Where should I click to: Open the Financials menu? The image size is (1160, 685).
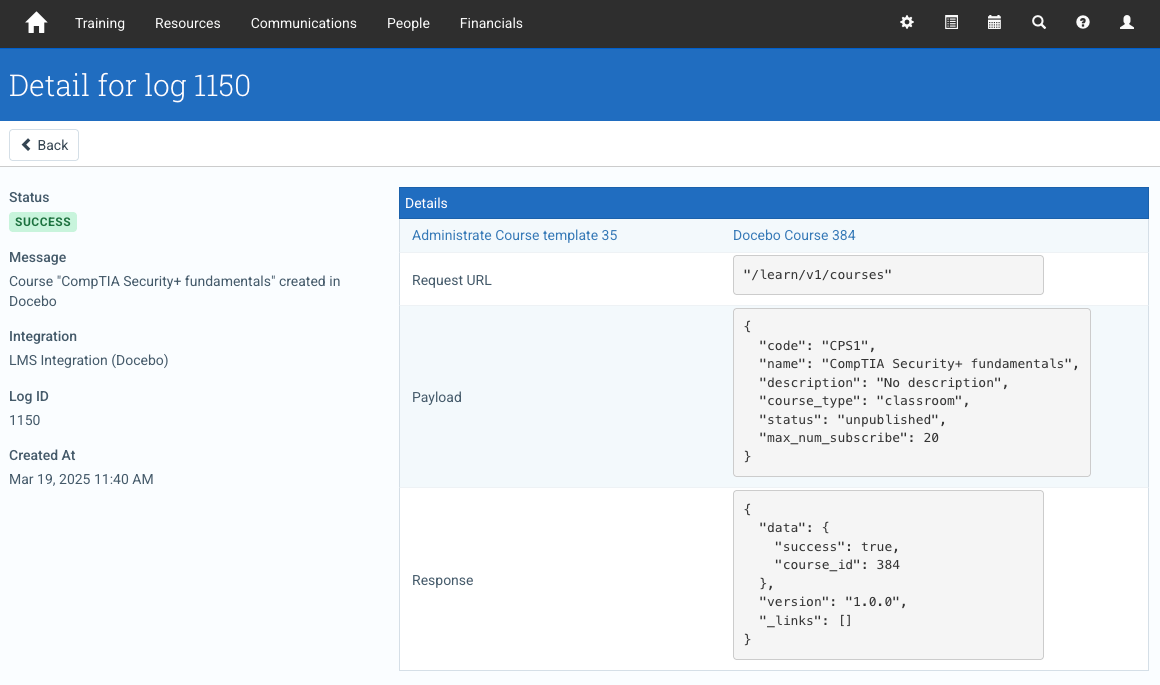click(491, 23)
